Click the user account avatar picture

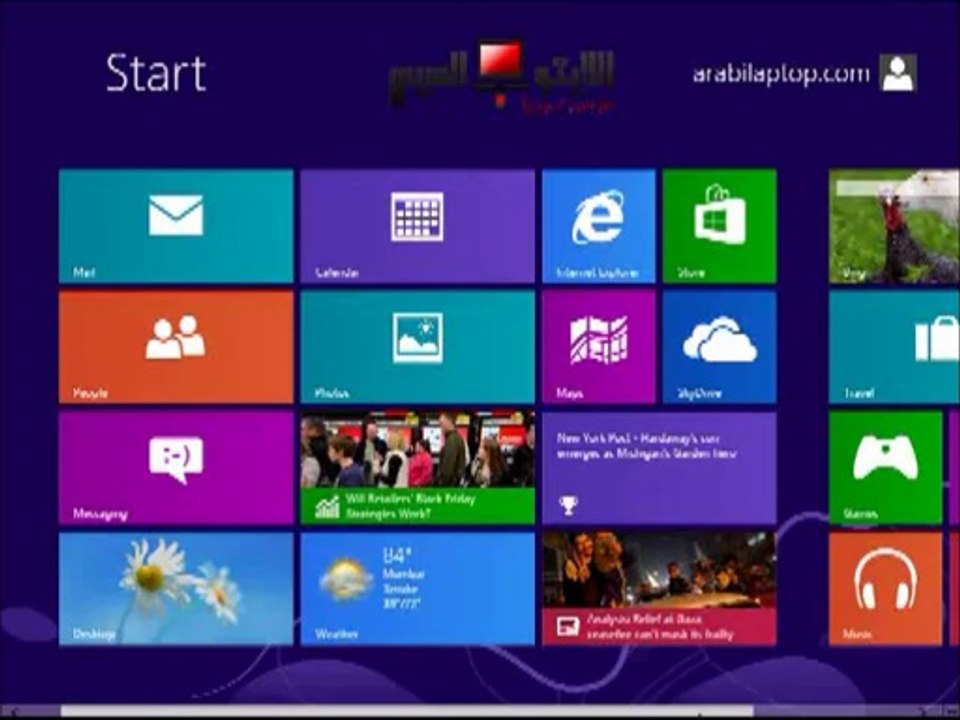898,73
